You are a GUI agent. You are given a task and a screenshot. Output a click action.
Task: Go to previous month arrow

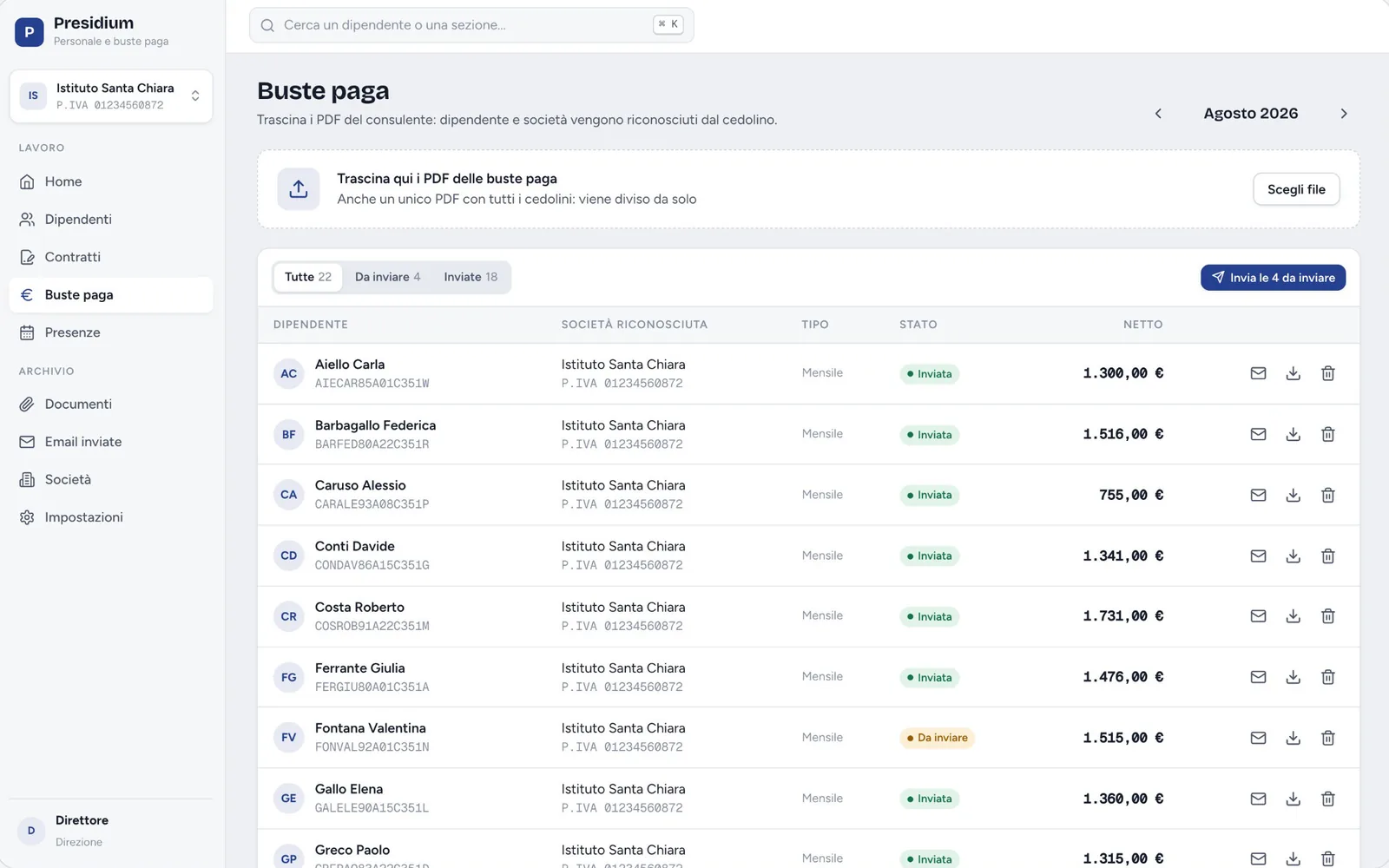(1158, 114)
